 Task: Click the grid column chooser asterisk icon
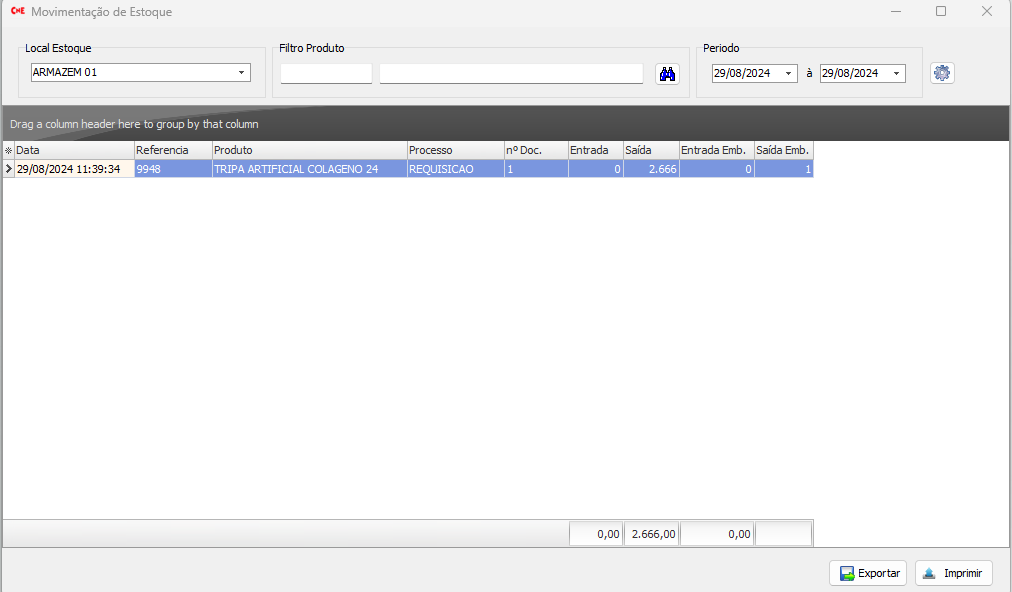point(9,150)
